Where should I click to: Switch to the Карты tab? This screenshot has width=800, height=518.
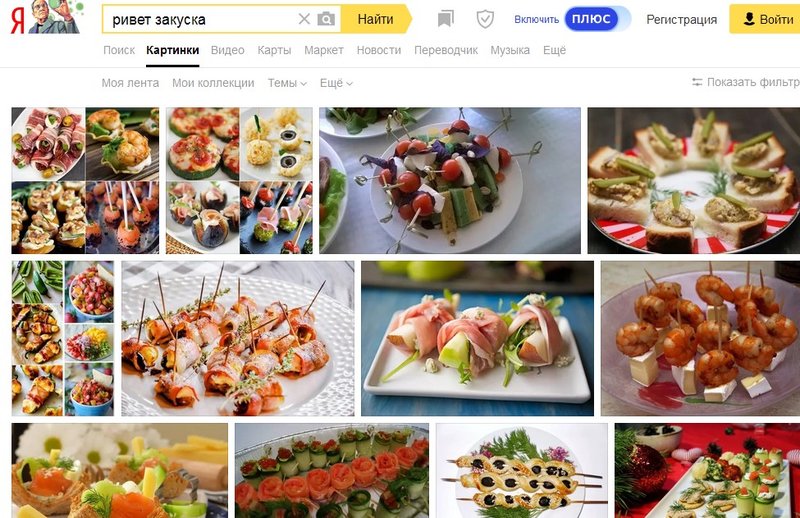[x=274, y=50]
